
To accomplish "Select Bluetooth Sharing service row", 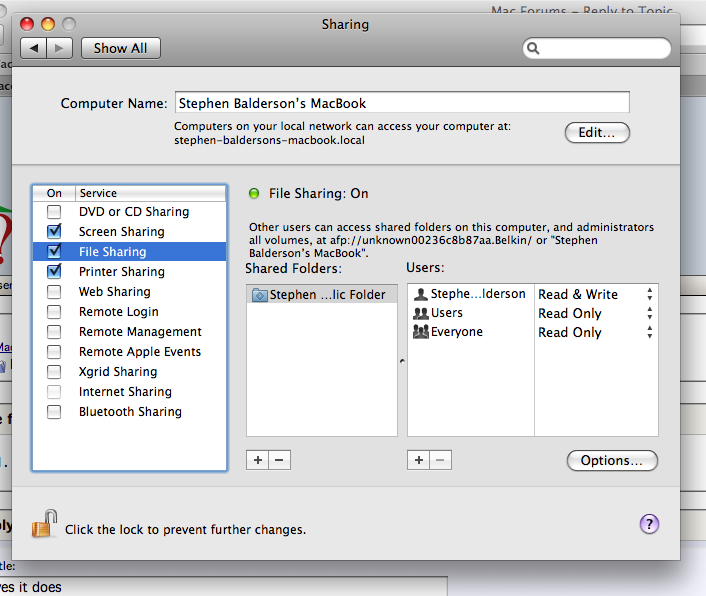I will coord(129,412).
